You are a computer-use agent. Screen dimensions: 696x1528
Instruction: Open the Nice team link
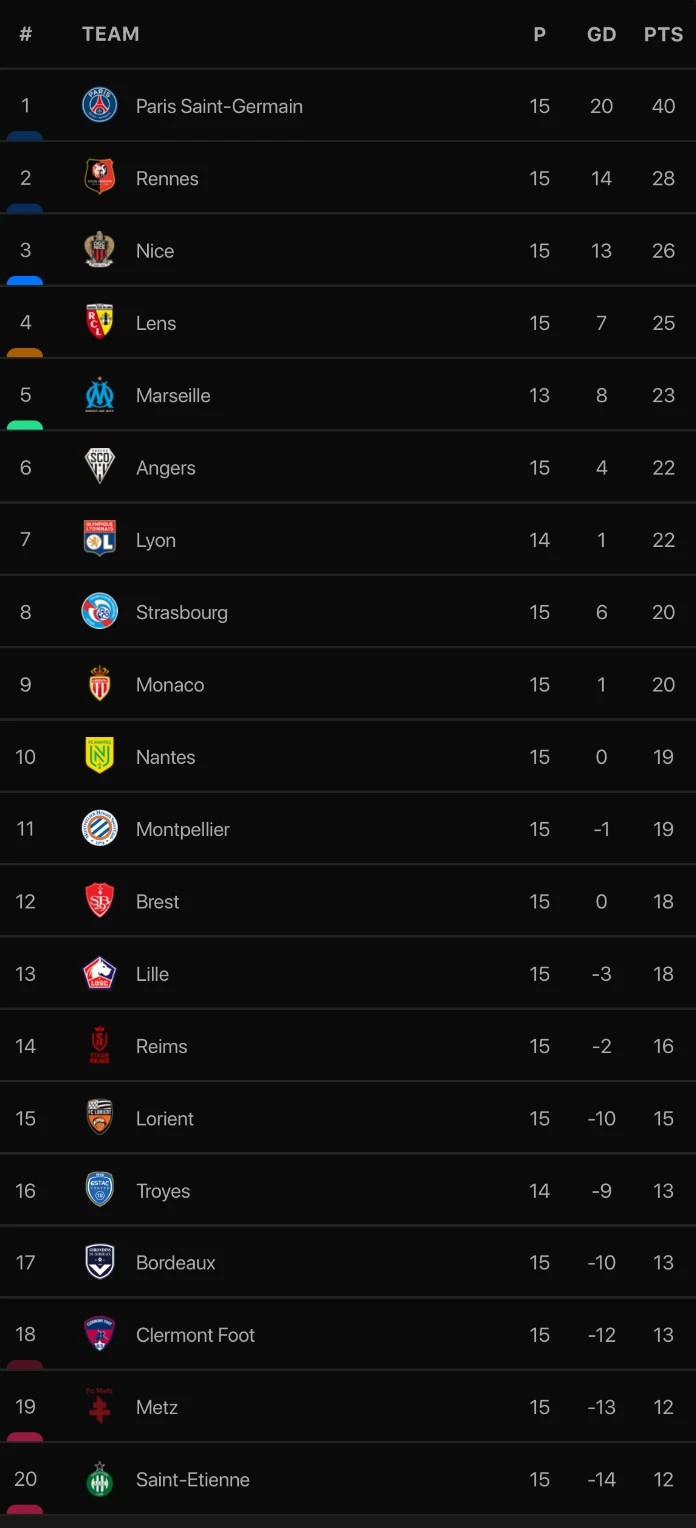(155, 251)
